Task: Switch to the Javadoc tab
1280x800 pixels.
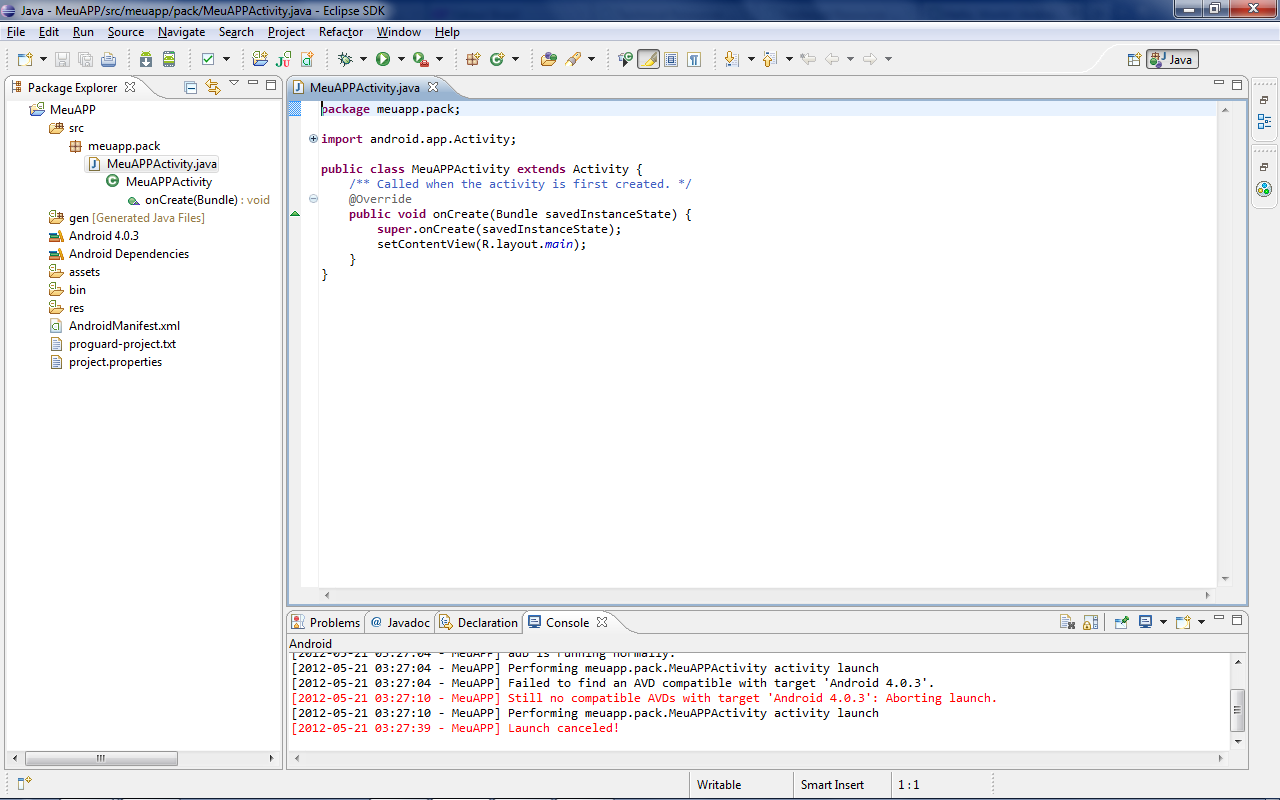Action: (399, 622)
